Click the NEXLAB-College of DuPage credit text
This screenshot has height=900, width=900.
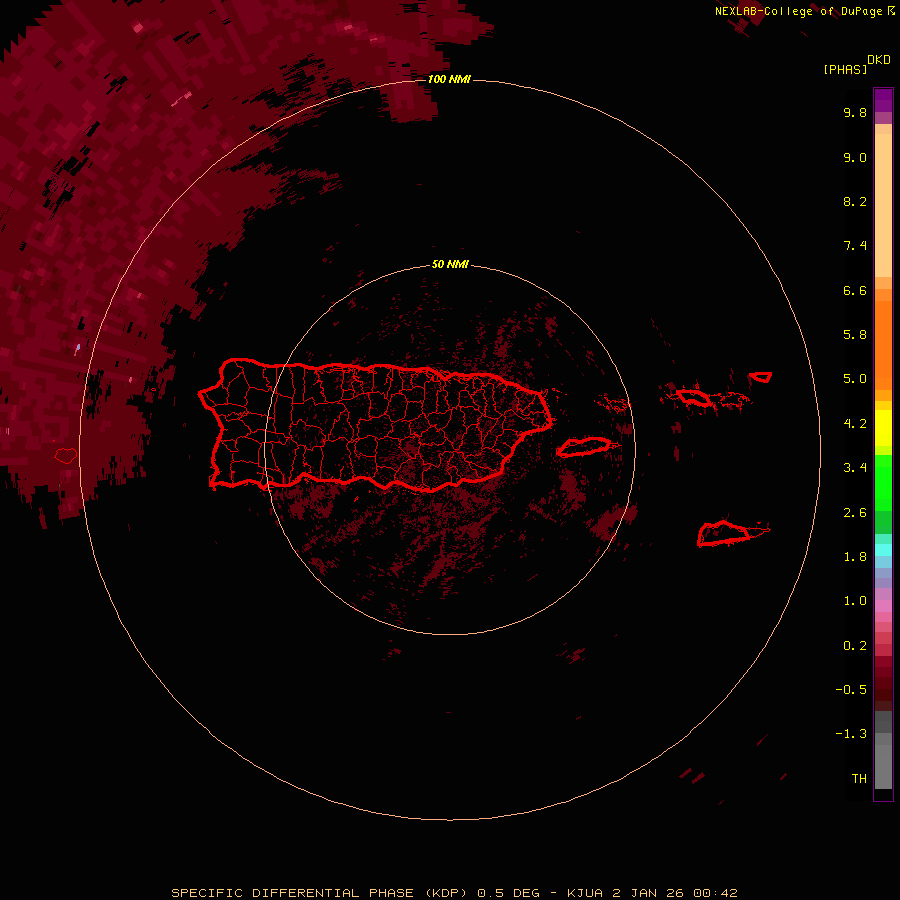pyautogui.click(x=798, y=11)
